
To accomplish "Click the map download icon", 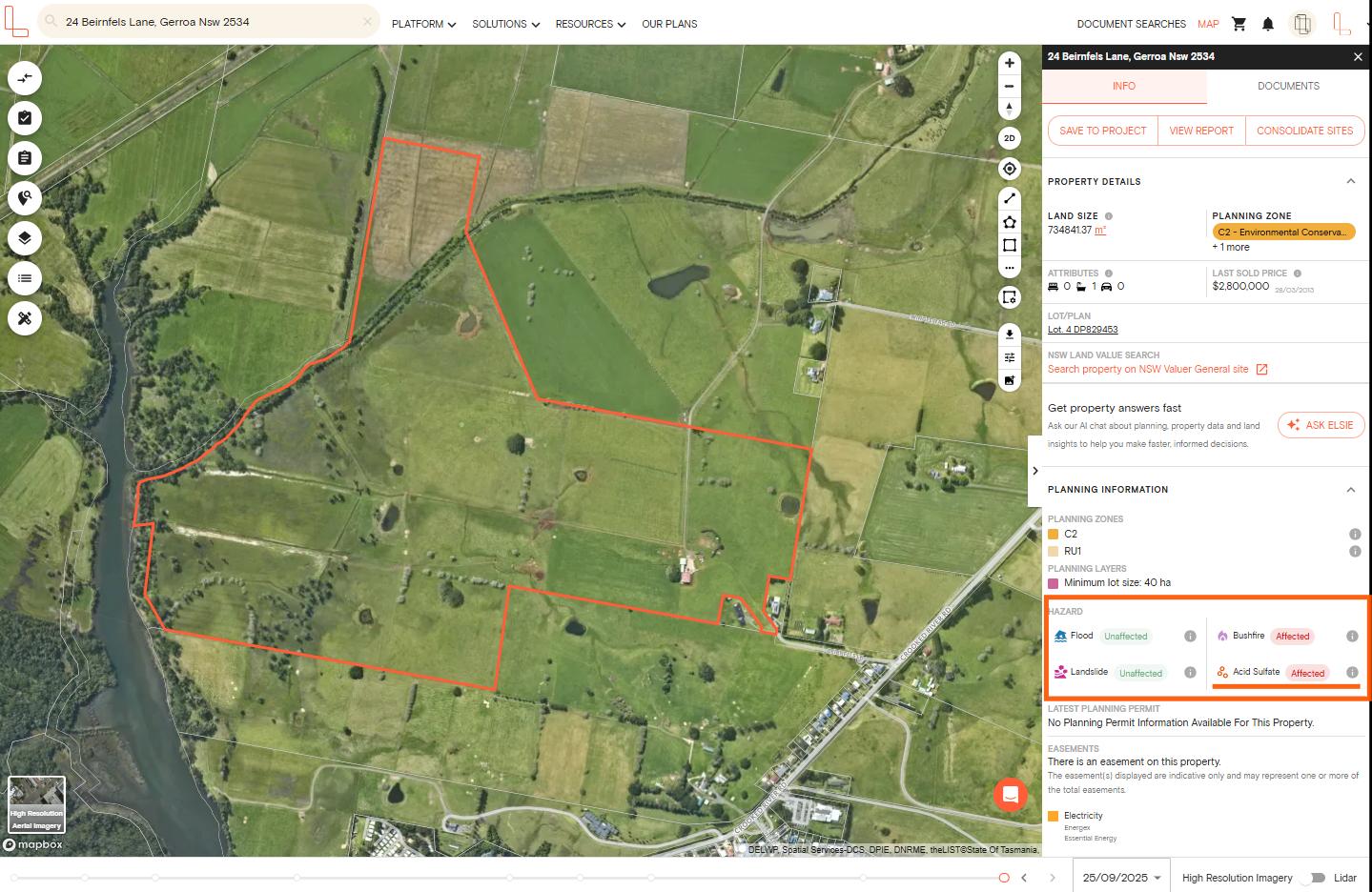I will tap(1009, 334).
